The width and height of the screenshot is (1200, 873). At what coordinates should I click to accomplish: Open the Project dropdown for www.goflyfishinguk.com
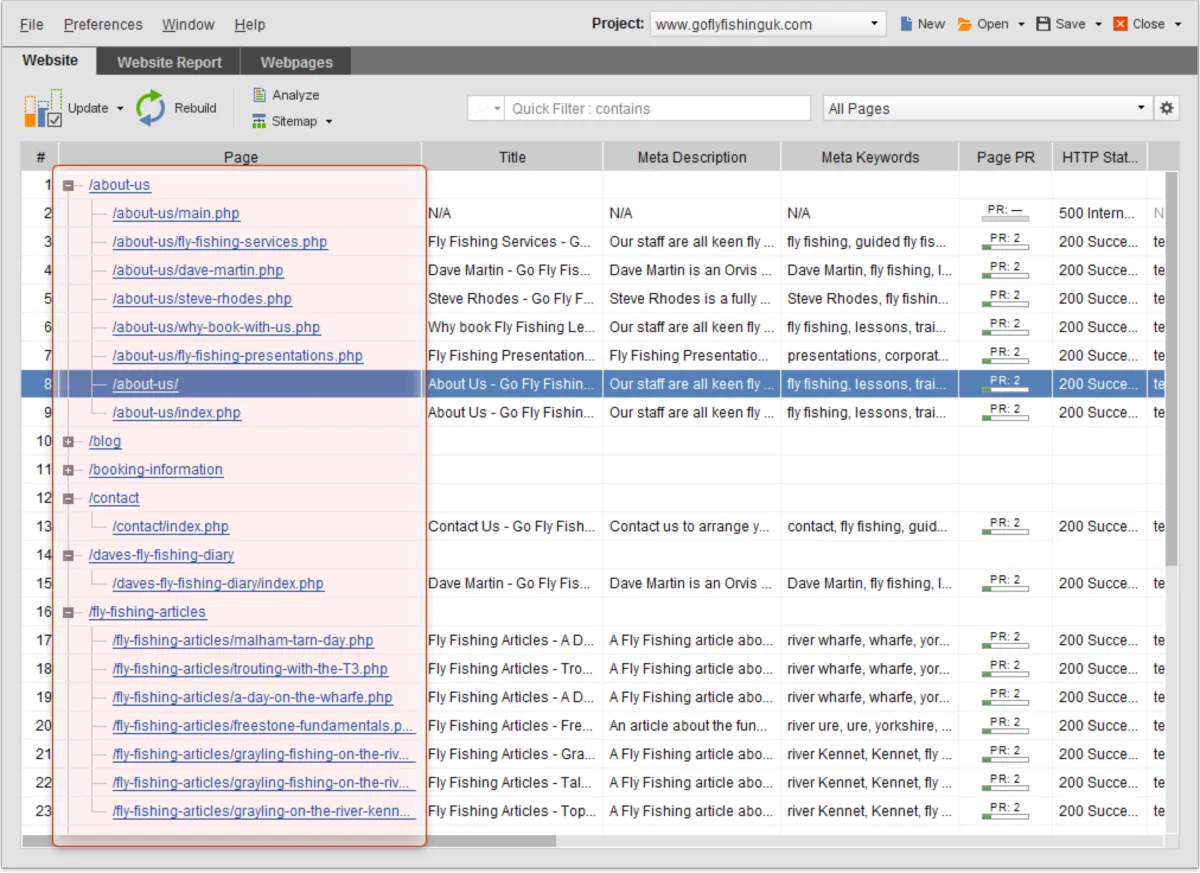(873, 24)
